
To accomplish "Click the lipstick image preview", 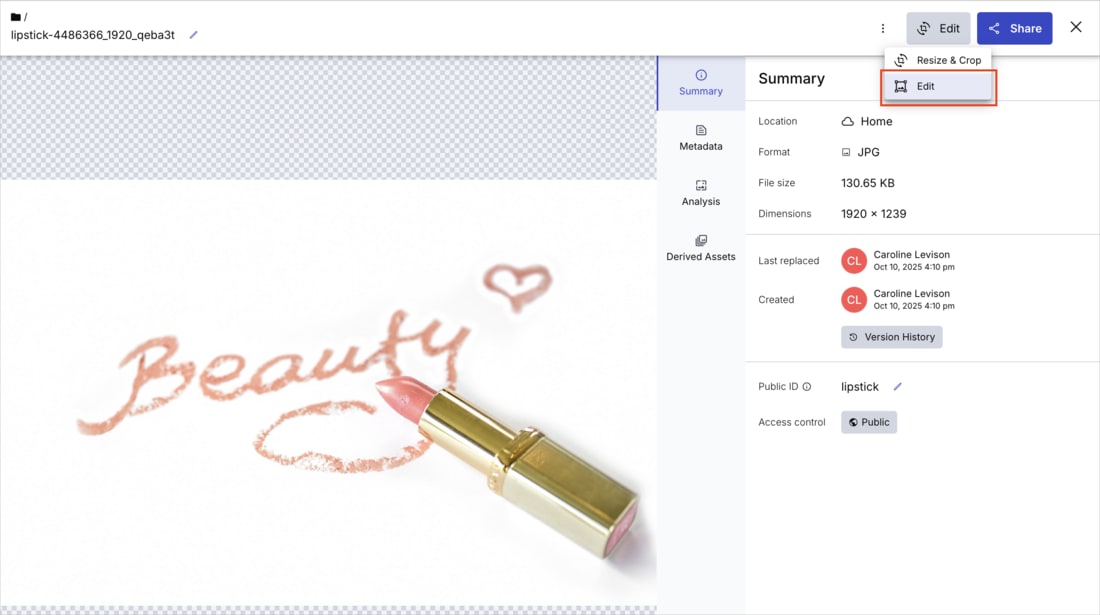I will point(328,390).
